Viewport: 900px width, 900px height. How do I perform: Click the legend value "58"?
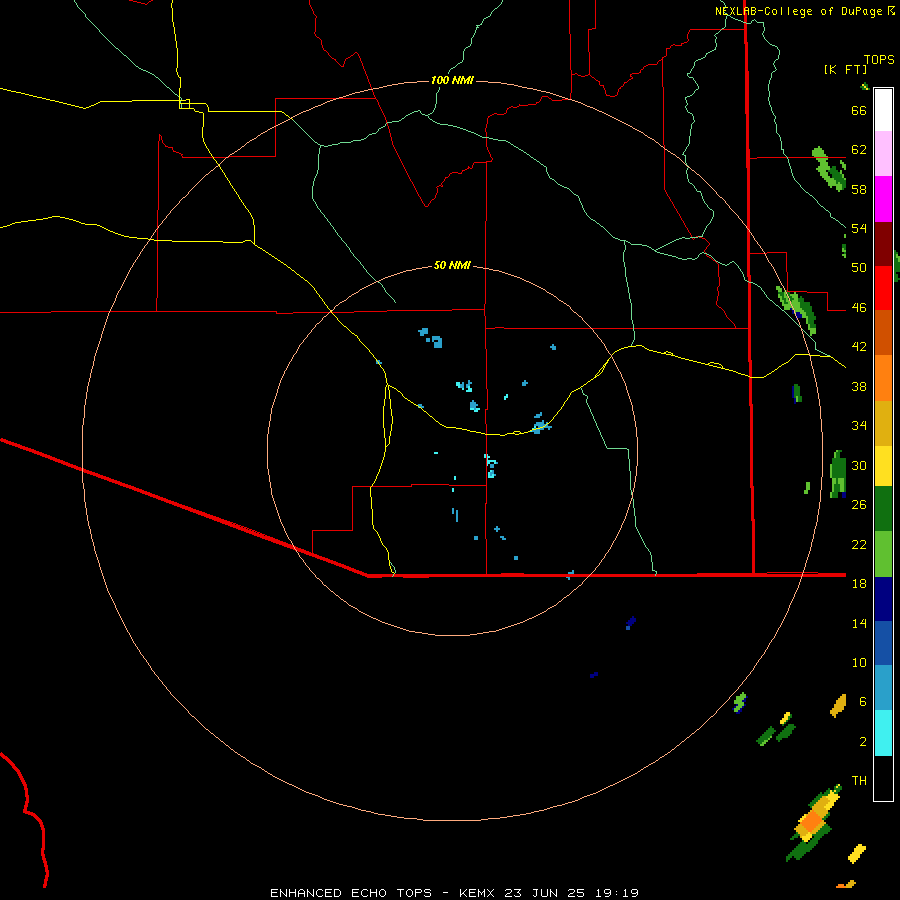click(859, 189)
